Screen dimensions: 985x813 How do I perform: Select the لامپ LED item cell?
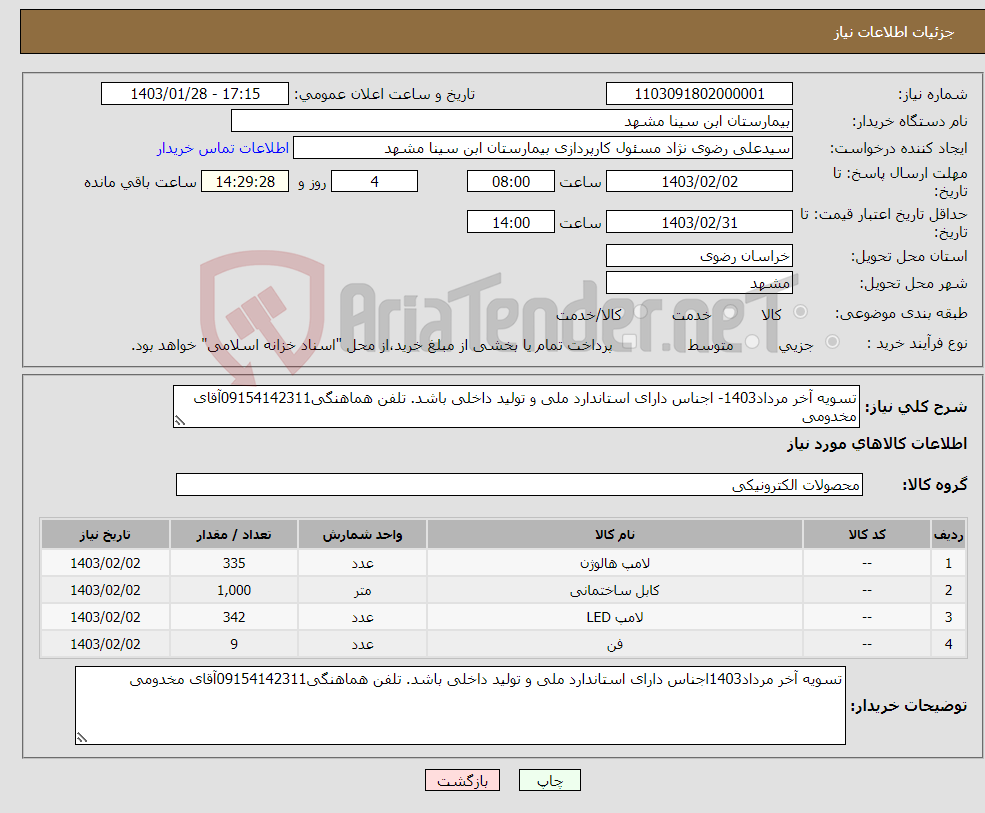coord(614,617)
